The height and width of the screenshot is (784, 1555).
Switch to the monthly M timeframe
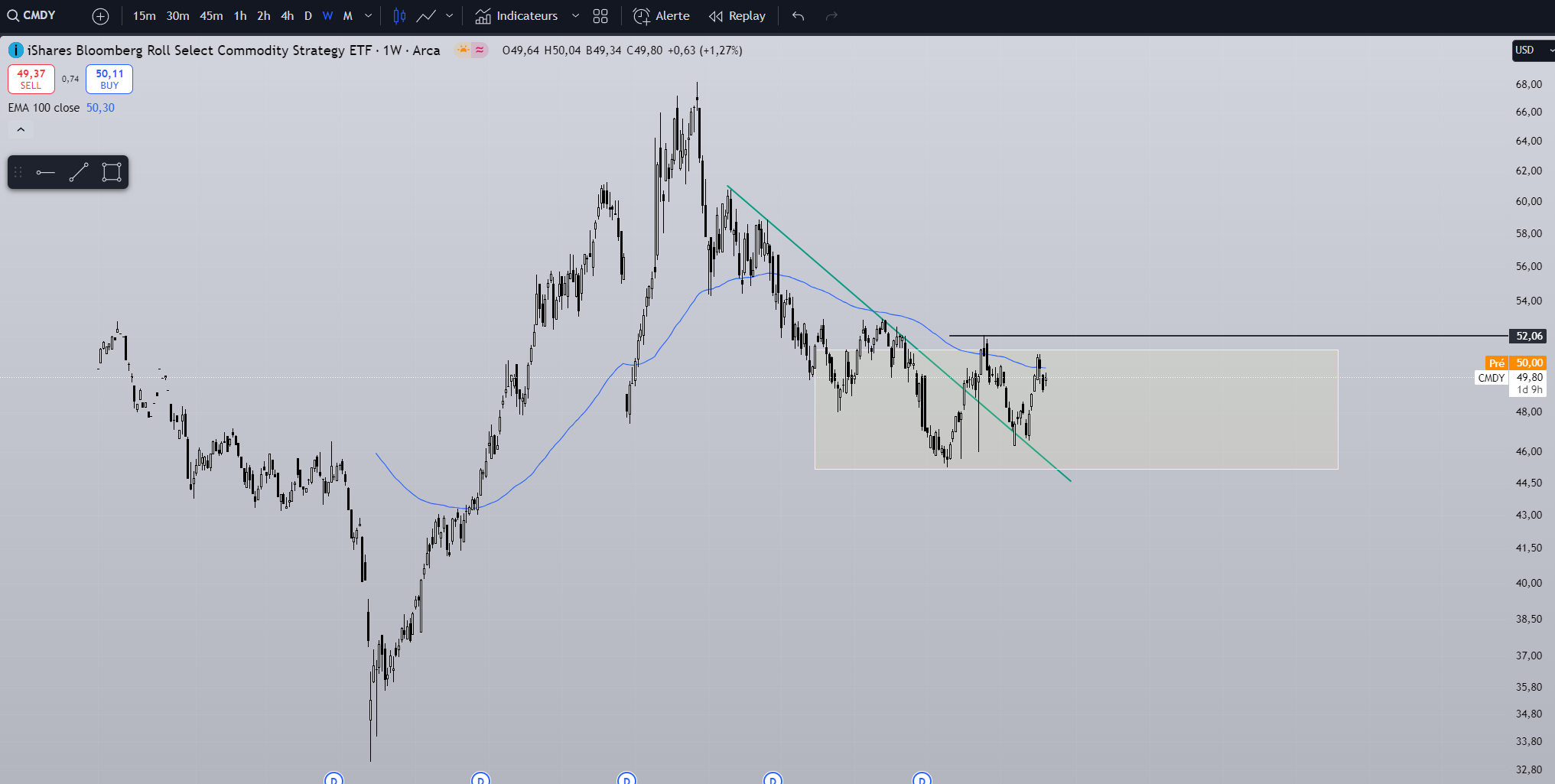[x=347, y=16]
